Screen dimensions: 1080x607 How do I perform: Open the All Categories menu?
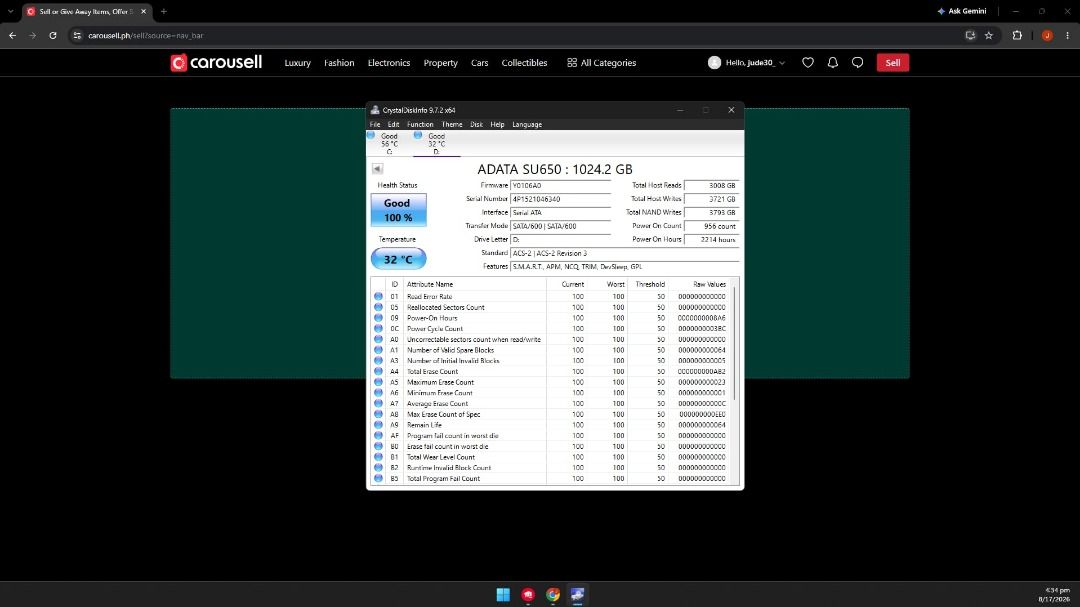pyautogui.click(x=601, y=63)
